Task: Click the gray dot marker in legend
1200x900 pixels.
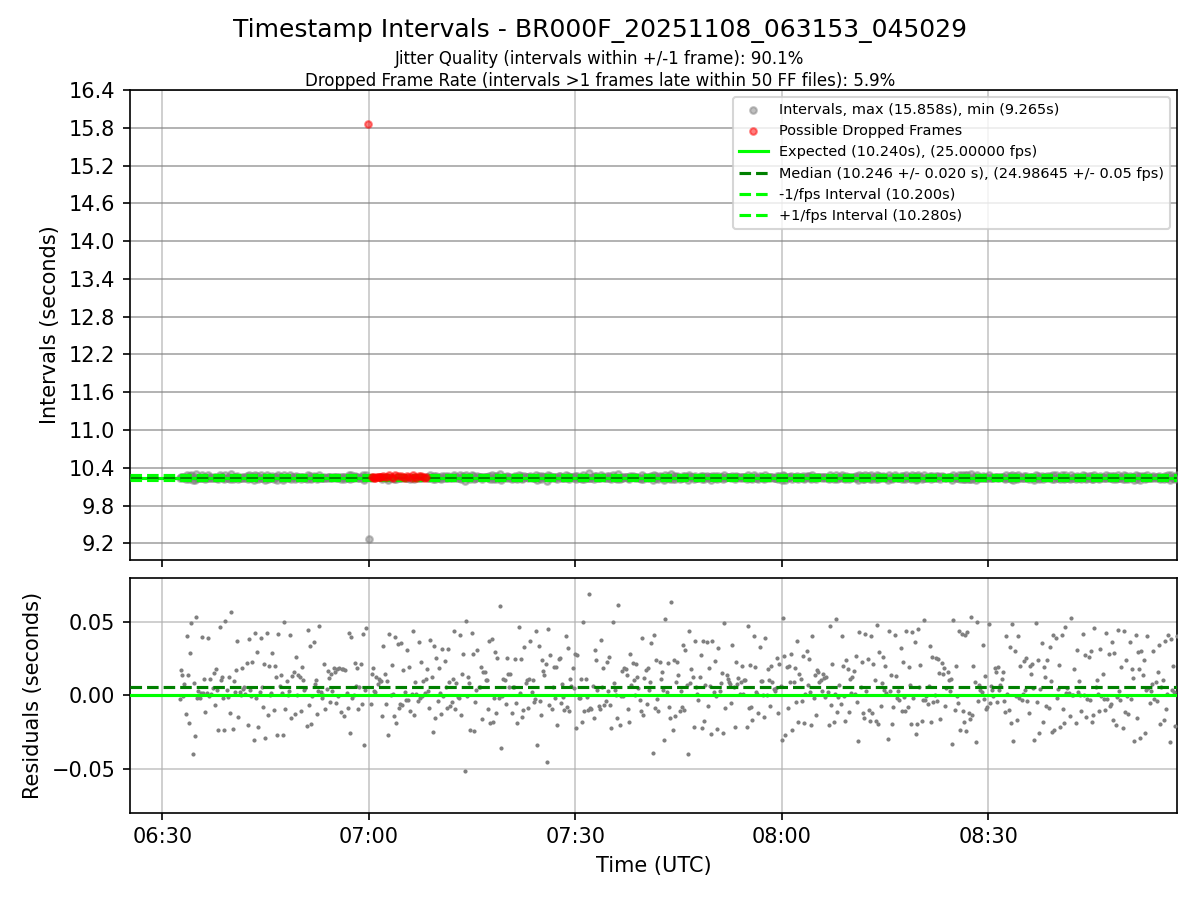Action: [753, 110]
